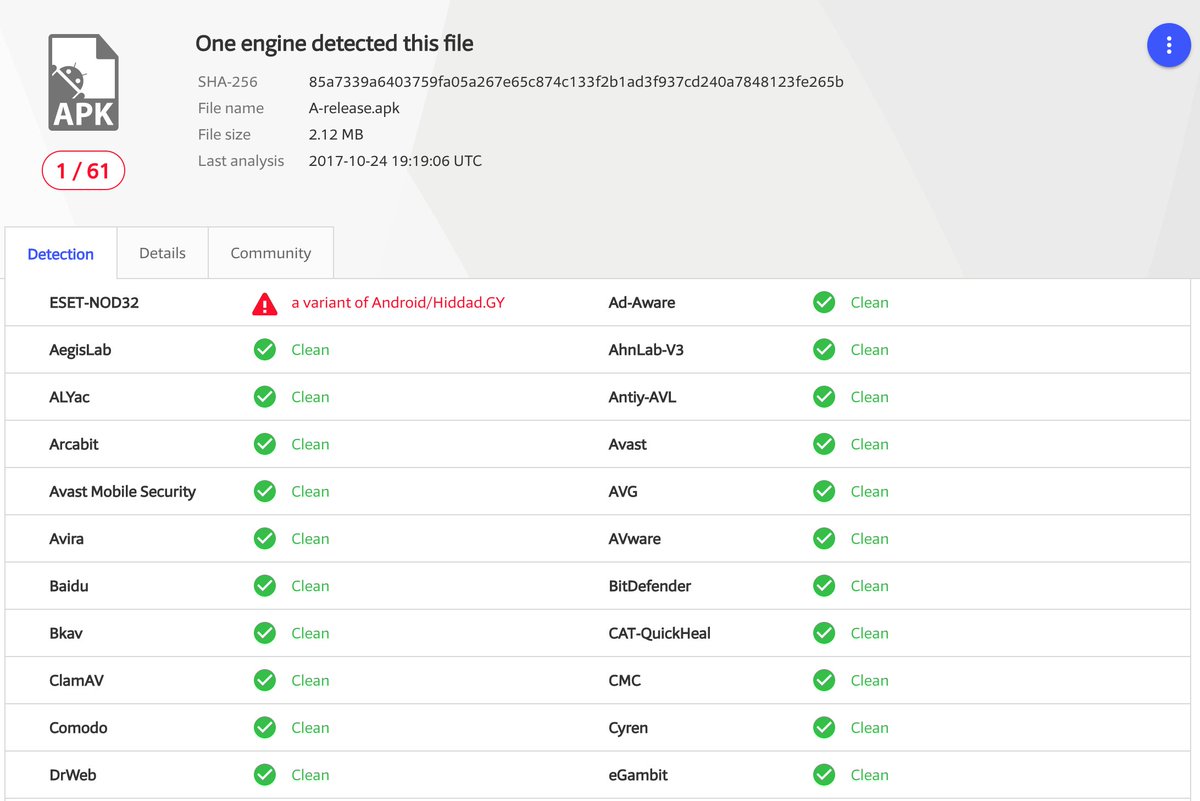Click the green check icon for CMC
Screen dimensions: 1200x801
tap(824, 680)
